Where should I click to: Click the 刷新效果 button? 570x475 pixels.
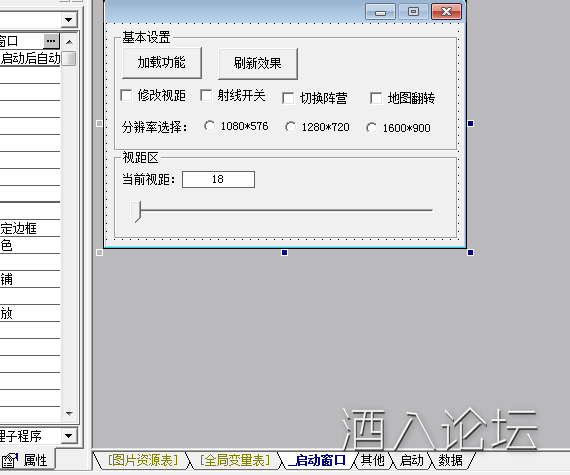258,63
